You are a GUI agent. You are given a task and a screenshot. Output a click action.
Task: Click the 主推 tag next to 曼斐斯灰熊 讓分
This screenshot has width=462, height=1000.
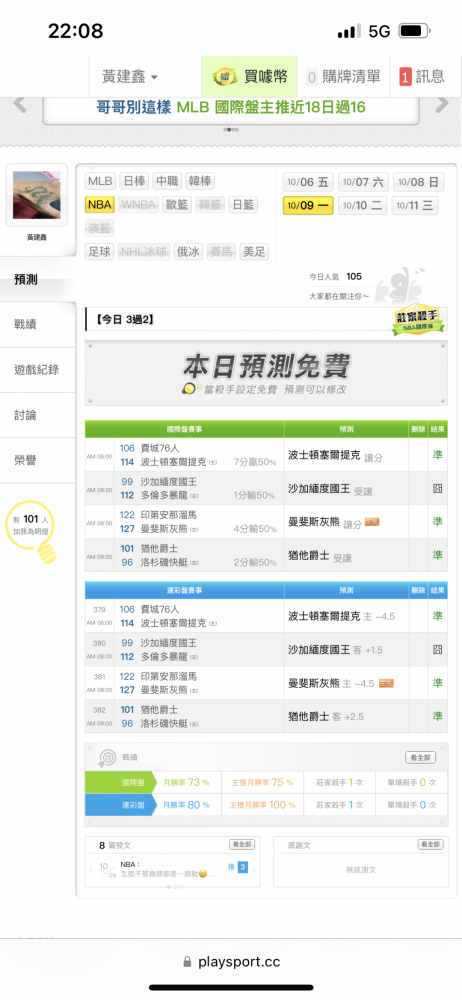372,523
